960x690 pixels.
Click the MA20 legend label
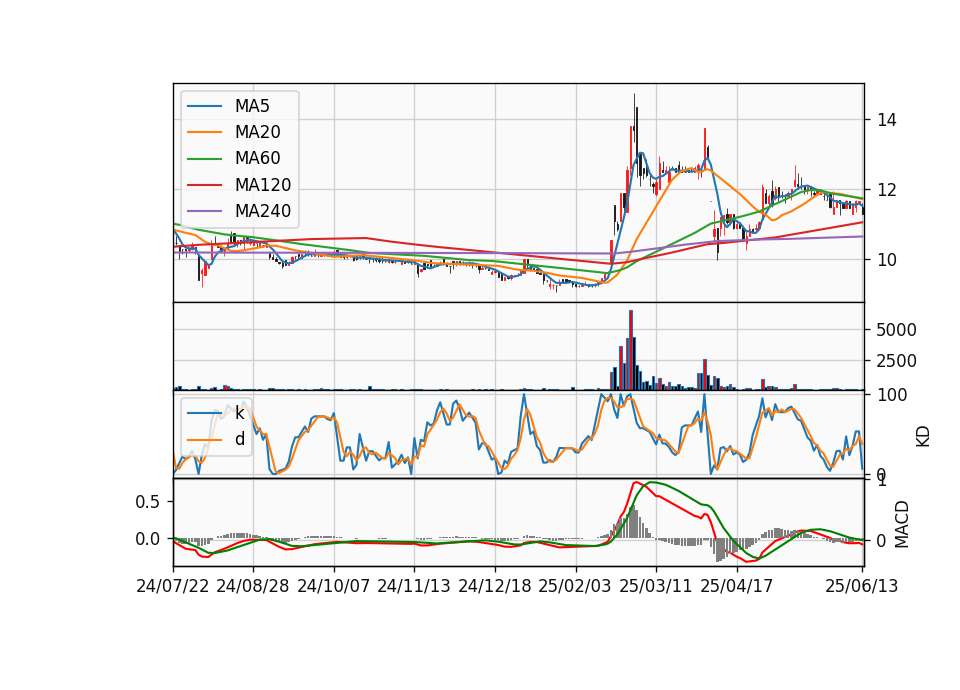click(x=257, y=132)
